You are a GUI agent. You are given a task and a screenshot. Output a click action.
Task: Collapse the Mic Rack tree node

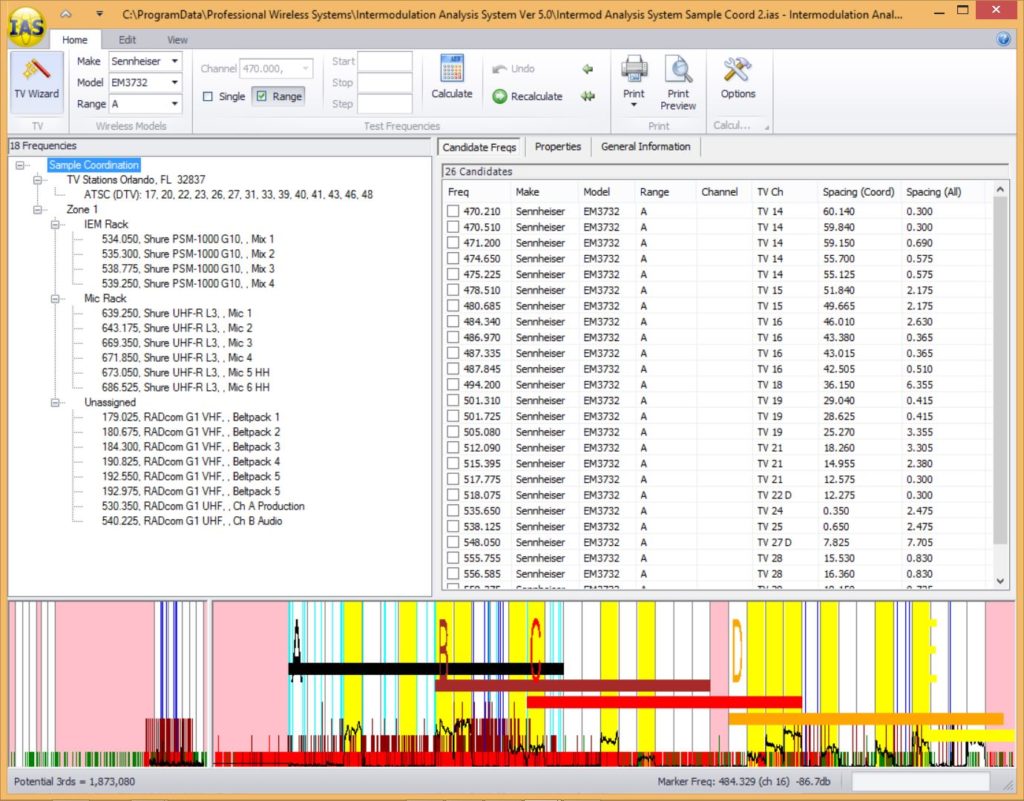pos(56,299)
